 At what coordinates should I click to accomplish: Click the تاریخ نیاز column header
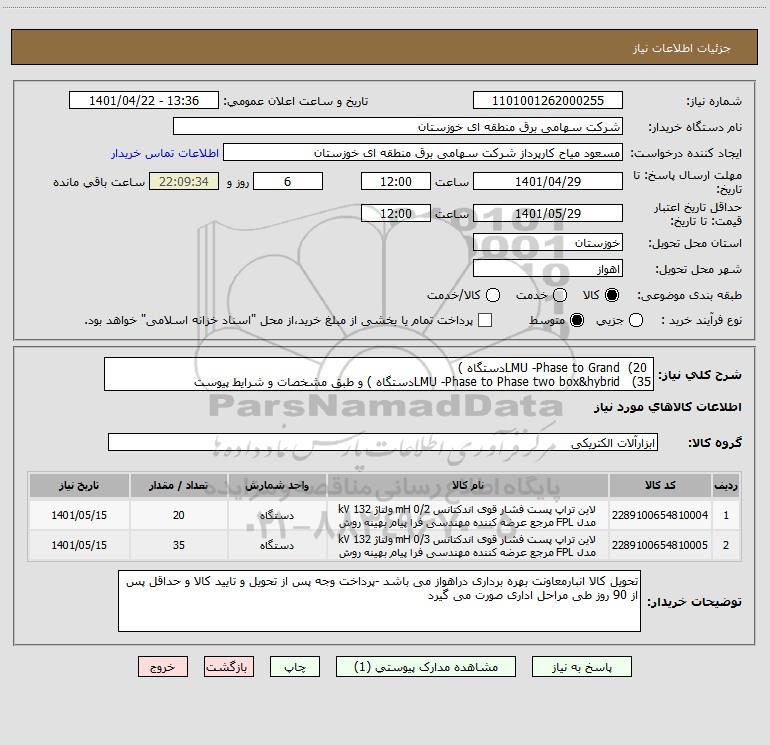(79, 485)
